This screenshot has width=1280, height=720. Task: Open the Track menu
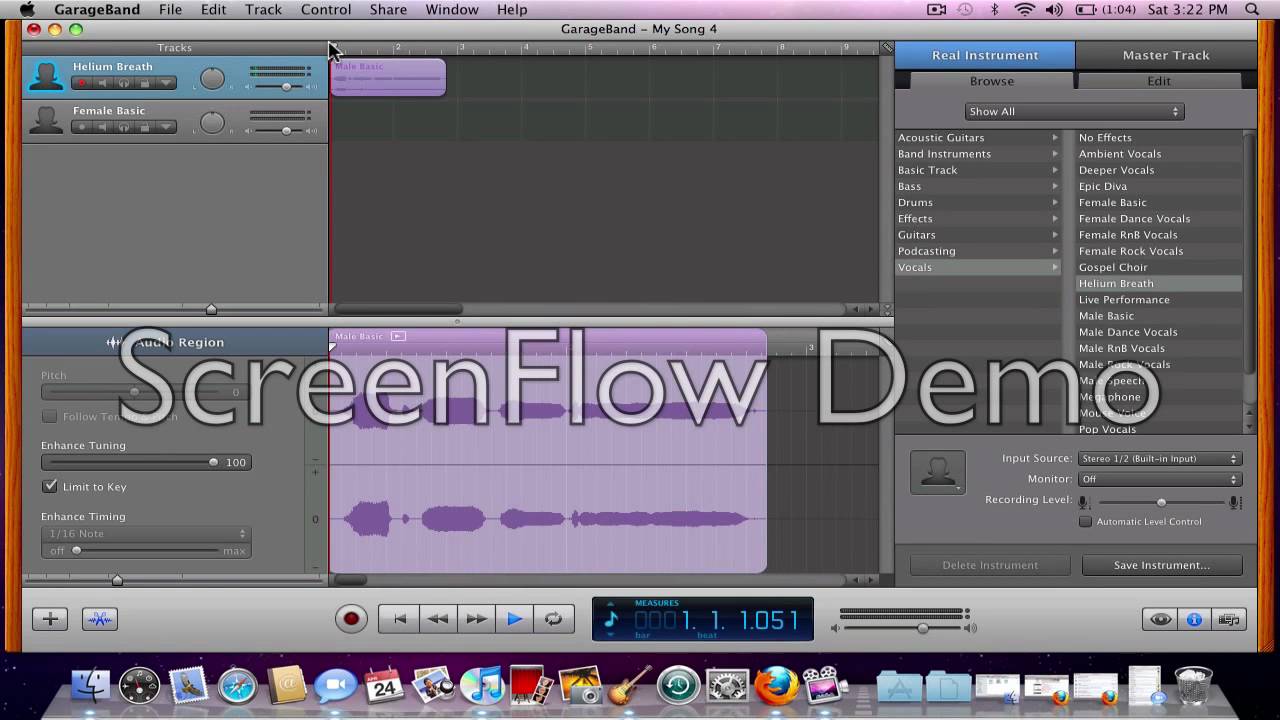pos(263,10)
